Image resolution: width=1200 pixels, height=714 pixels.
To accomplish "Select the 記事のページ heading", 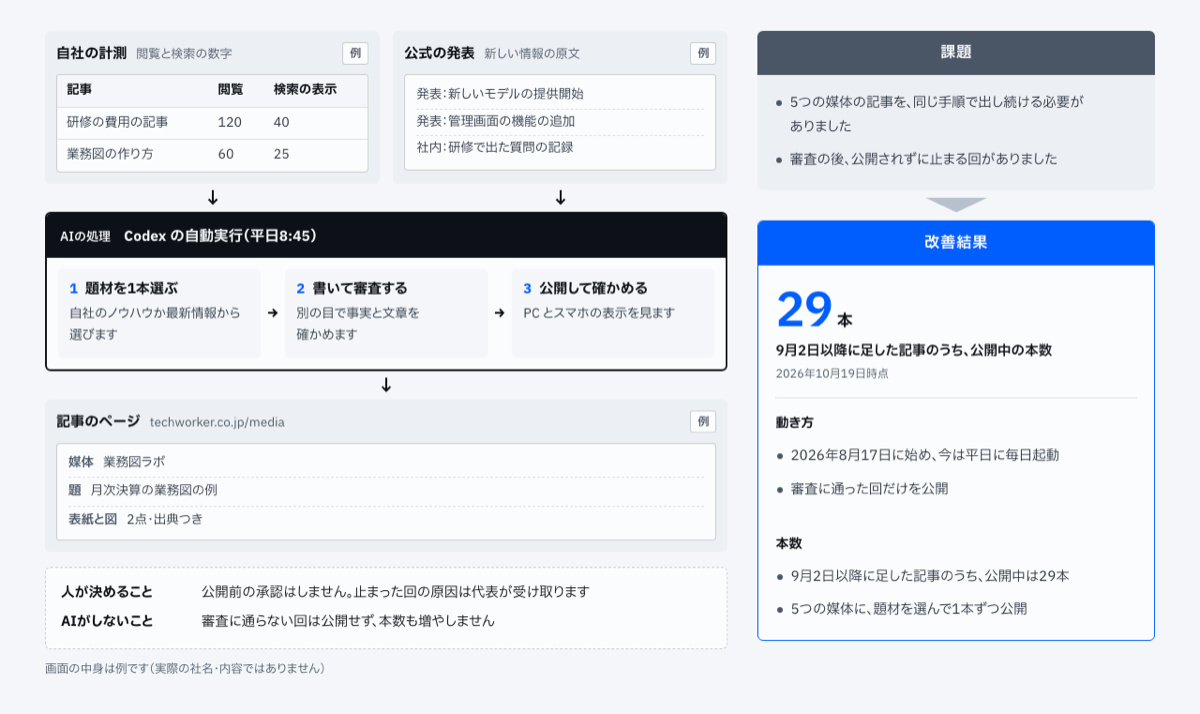I will [98, 421].
